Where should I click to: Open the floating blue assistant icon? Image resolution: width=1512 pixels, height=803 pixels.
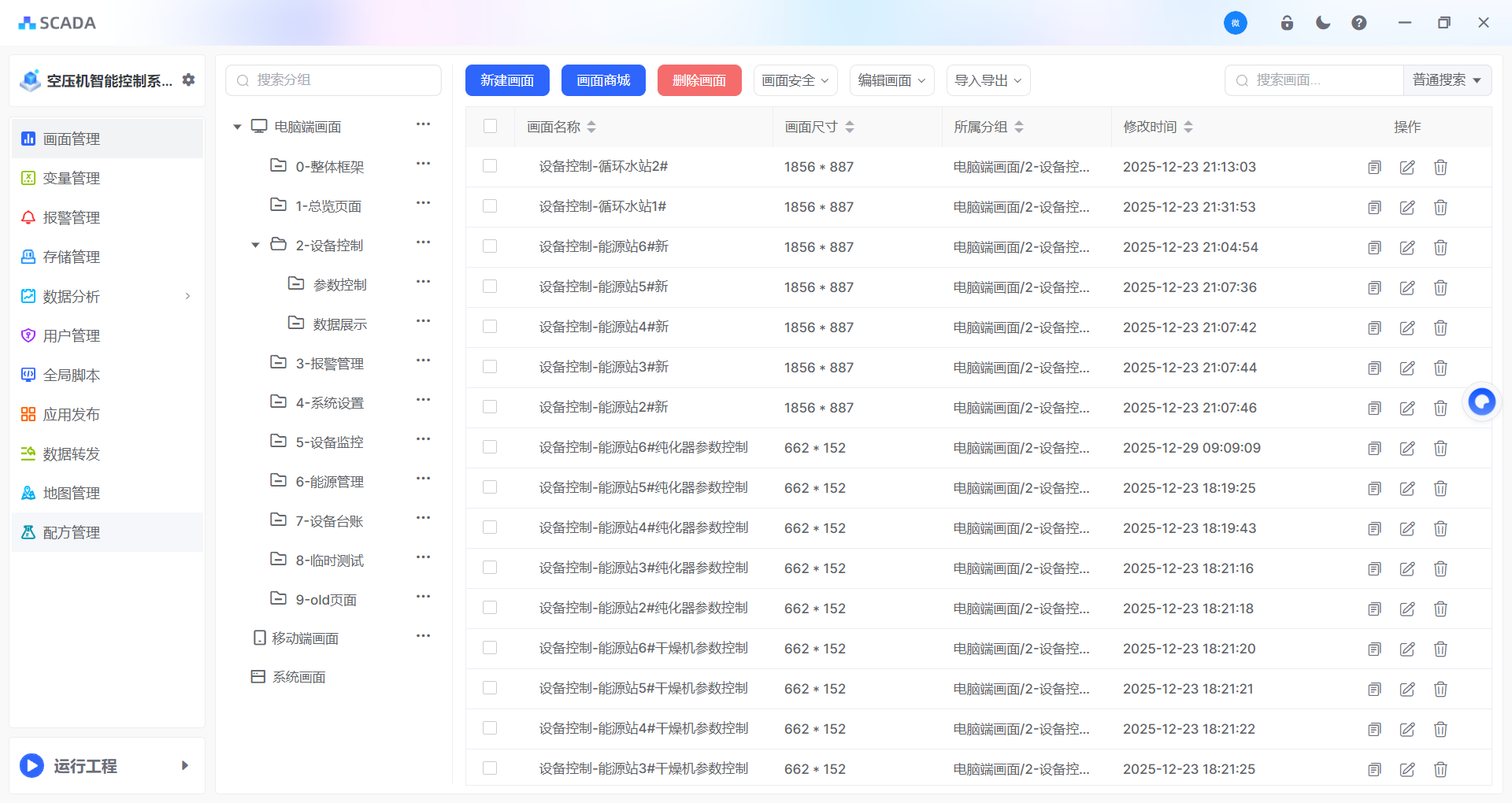click(1481, 401)
